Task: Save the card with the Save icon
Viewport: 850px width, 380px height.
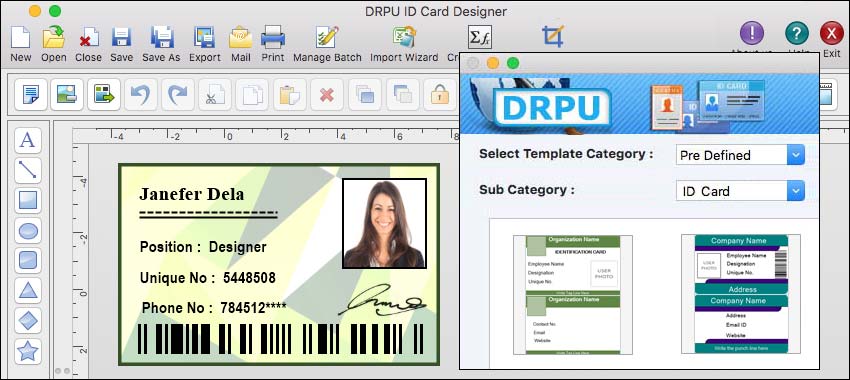Action: click(x=121, y=37)
